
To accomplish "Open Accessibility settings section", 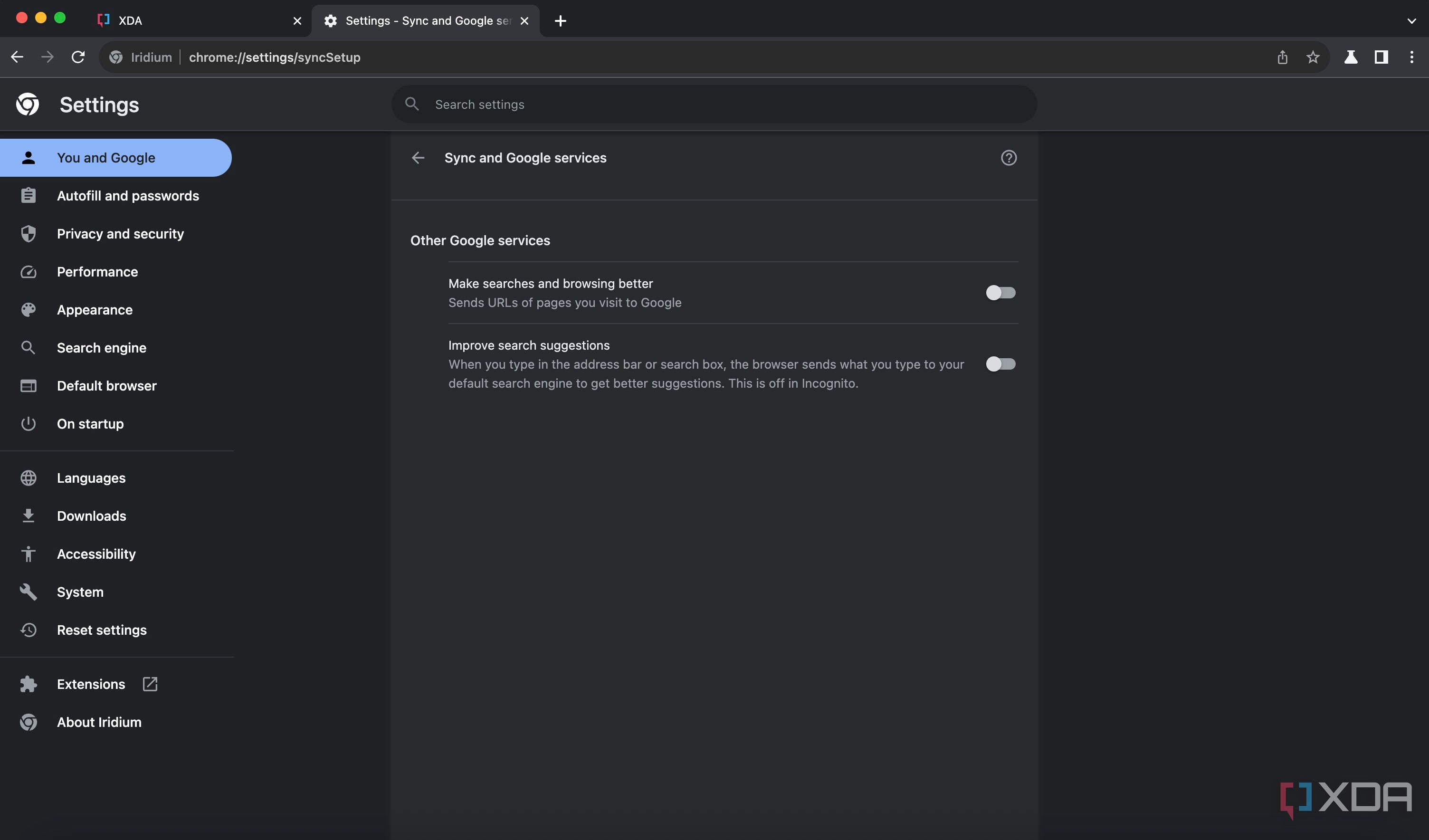I will pyautogui.click(x=116, y=554).
